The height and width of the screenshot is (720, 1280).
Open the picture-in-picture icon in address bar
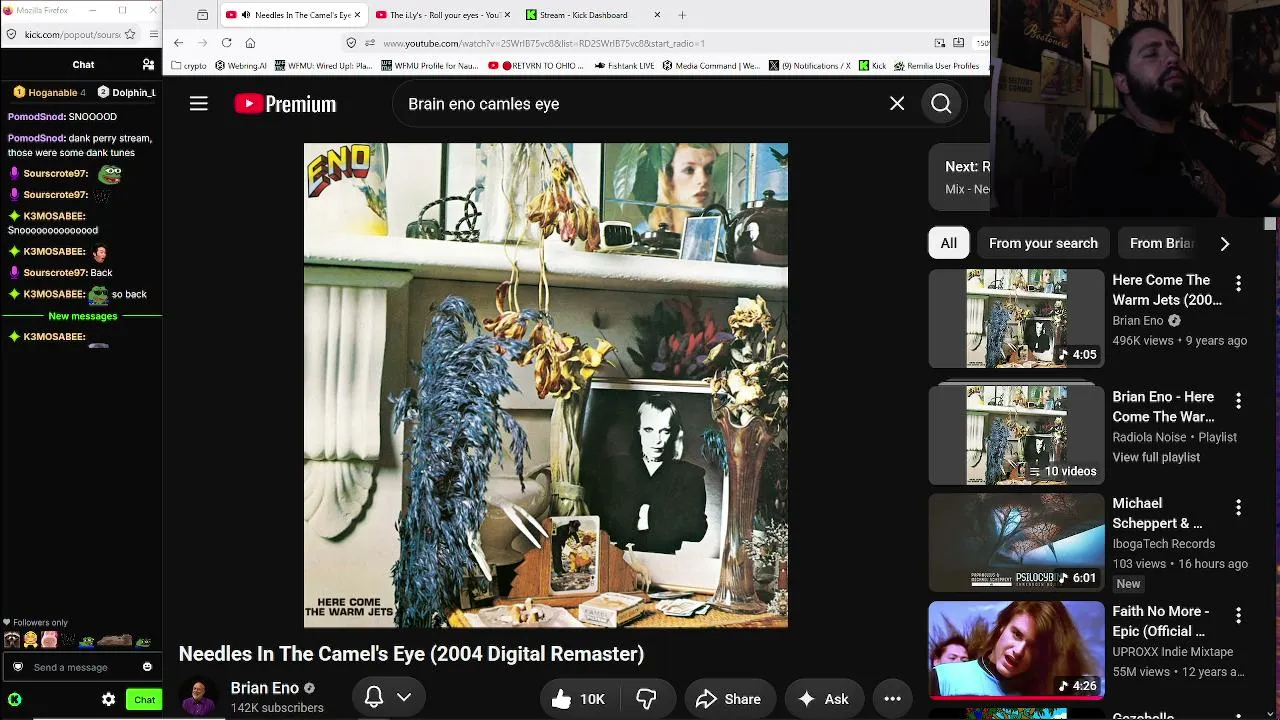[x=940, y=43]
